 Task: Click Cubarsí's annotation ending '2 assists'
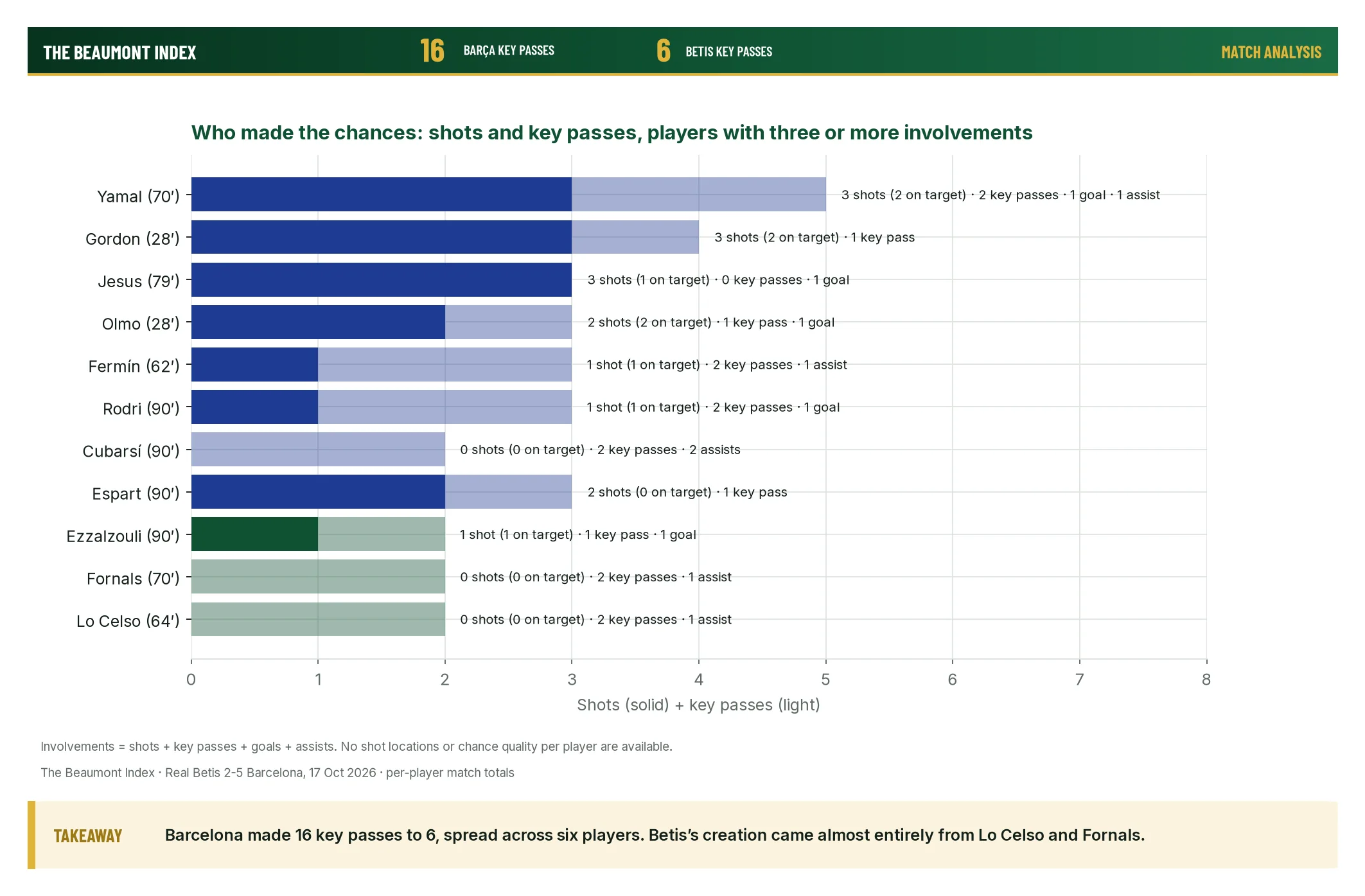(600, 450)
